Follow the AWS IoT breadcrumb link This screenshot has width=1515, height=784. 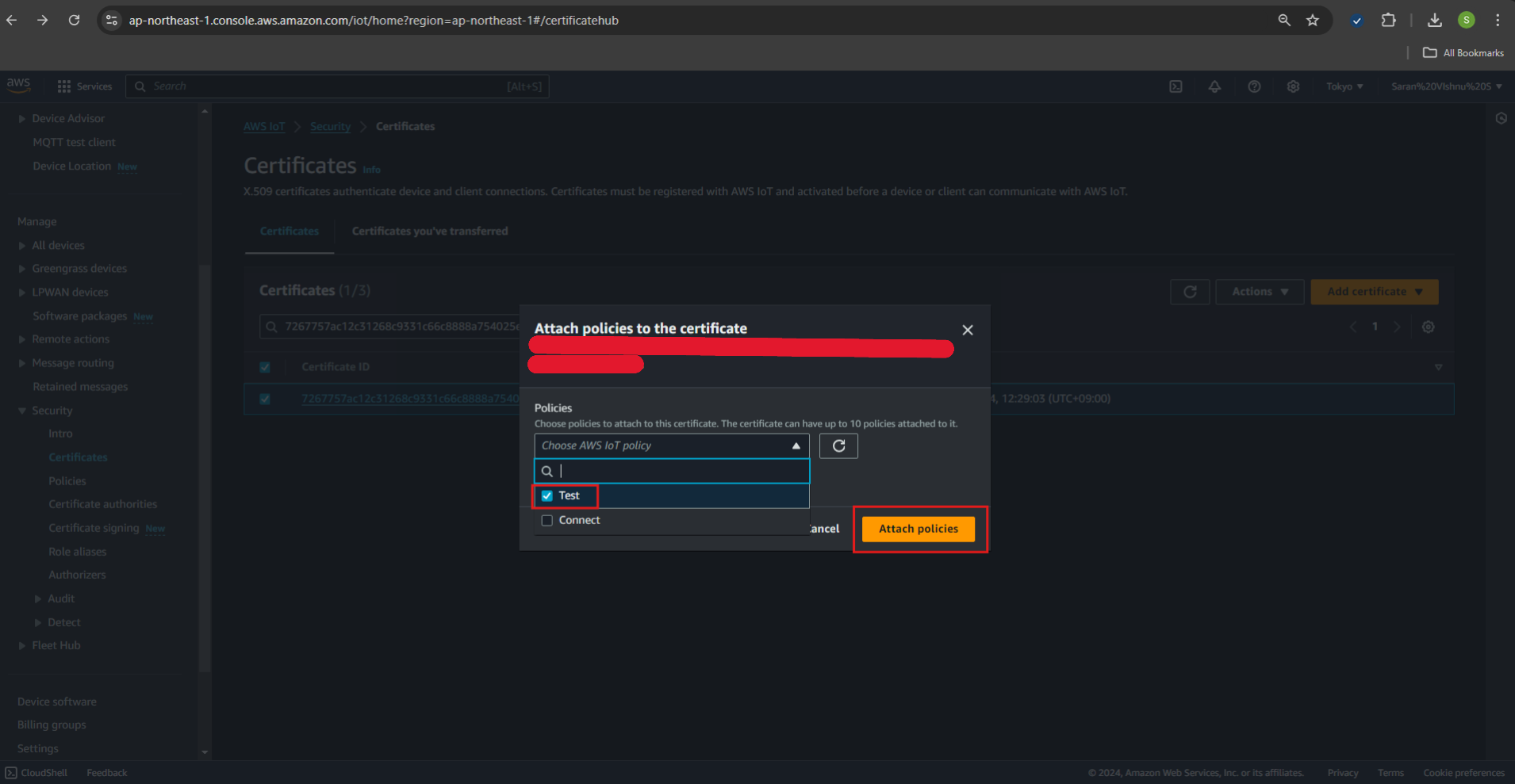264,127
